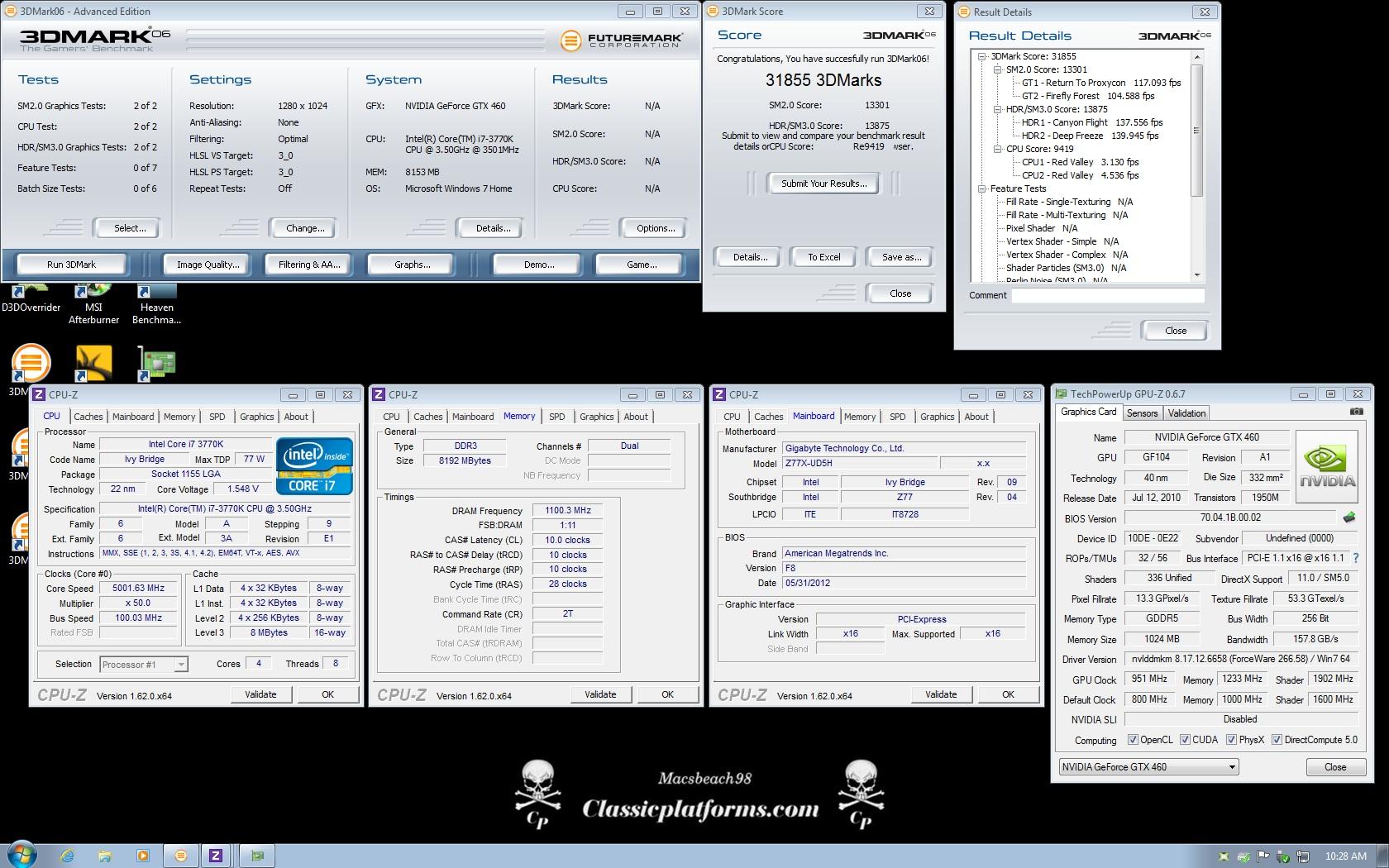Open About tab in CPU-Z window showing Processor info
Image resolution: width=1389 pixels, height=868 pixels.
(296, 417)
